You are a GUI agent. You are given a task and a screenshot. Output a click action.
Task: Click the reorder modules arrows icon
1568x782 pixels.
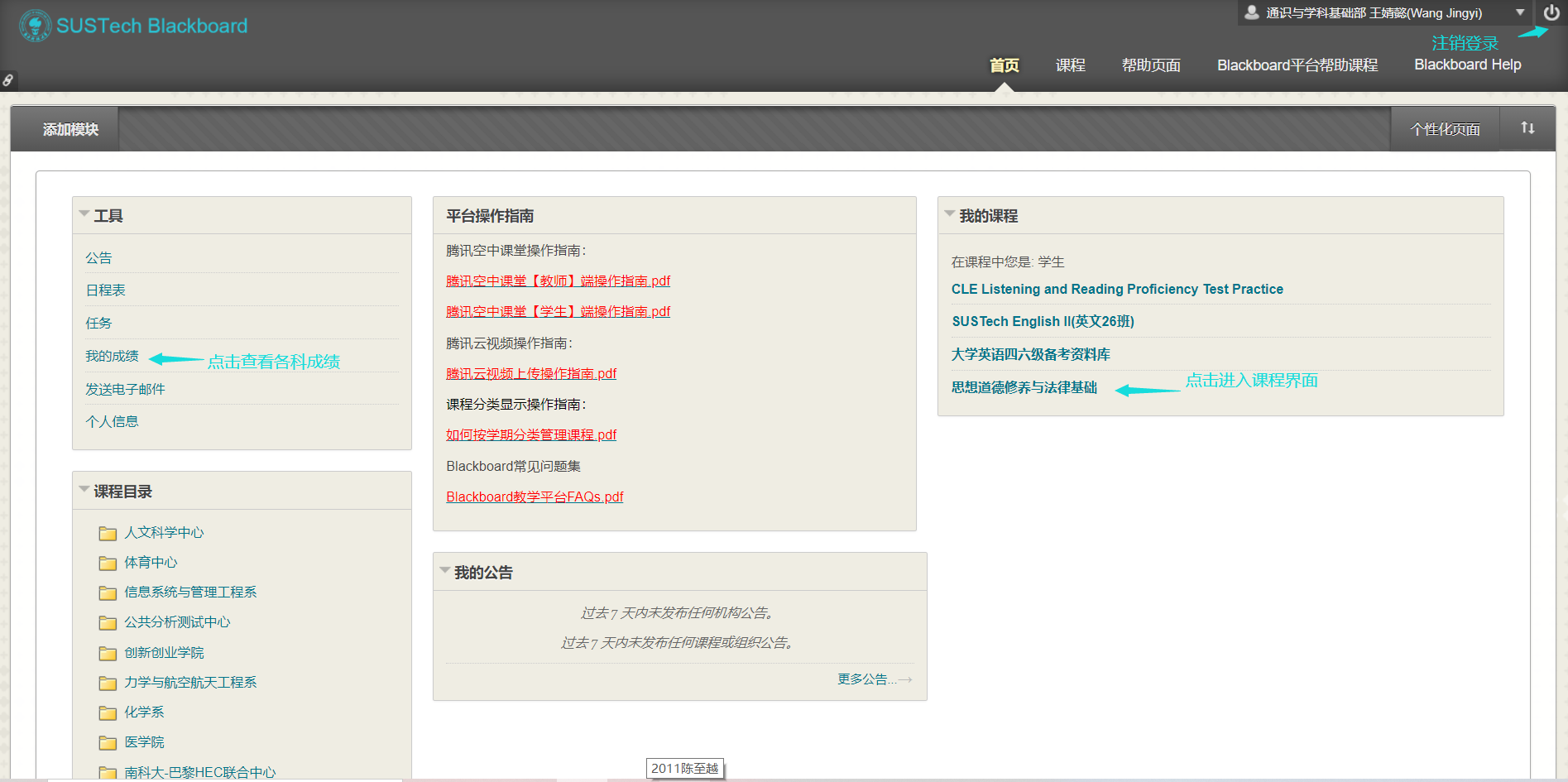[x=1527, y=128]
